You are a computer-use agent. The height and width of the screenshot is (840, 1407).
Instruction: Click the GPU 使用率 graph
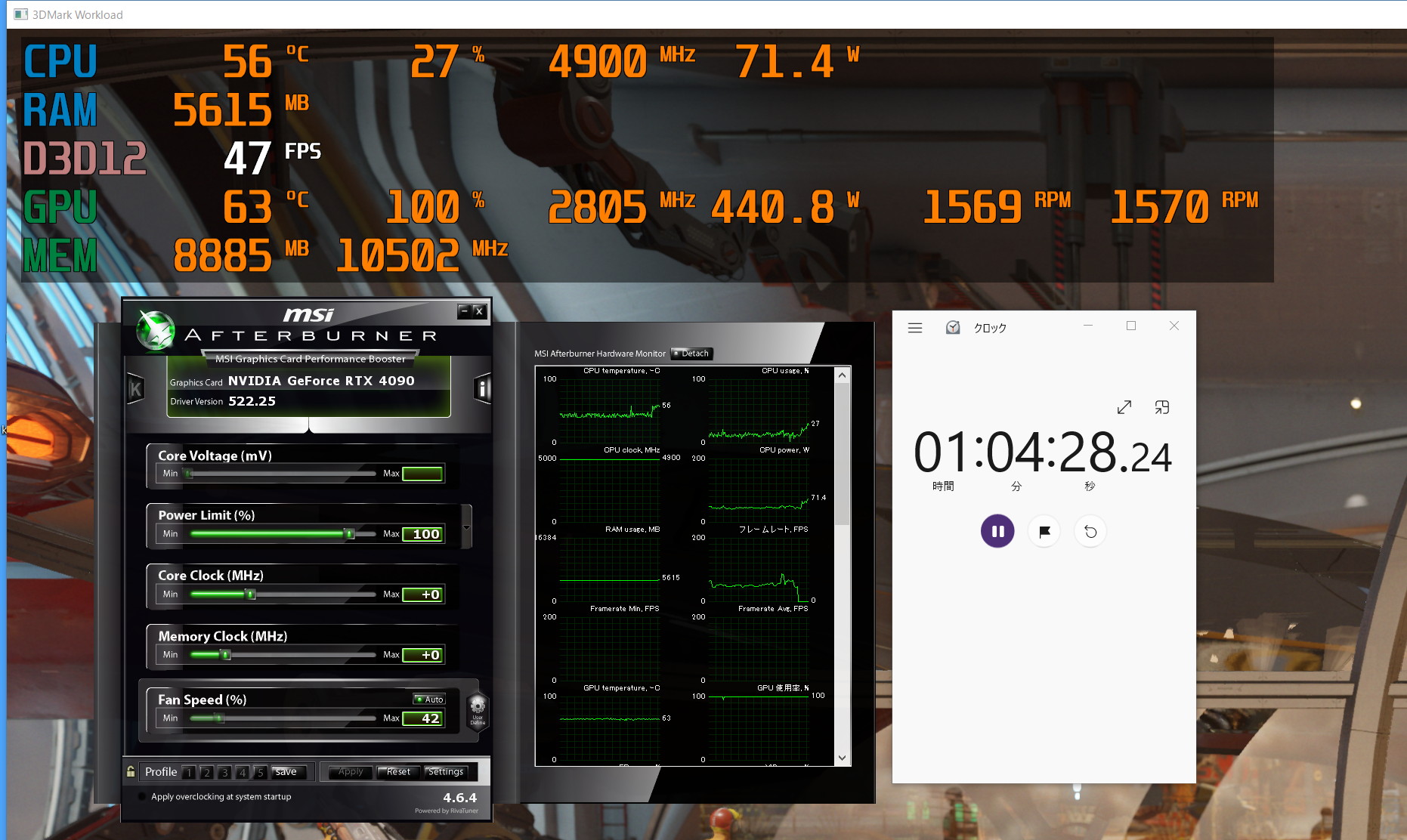(x=758, y=727)
